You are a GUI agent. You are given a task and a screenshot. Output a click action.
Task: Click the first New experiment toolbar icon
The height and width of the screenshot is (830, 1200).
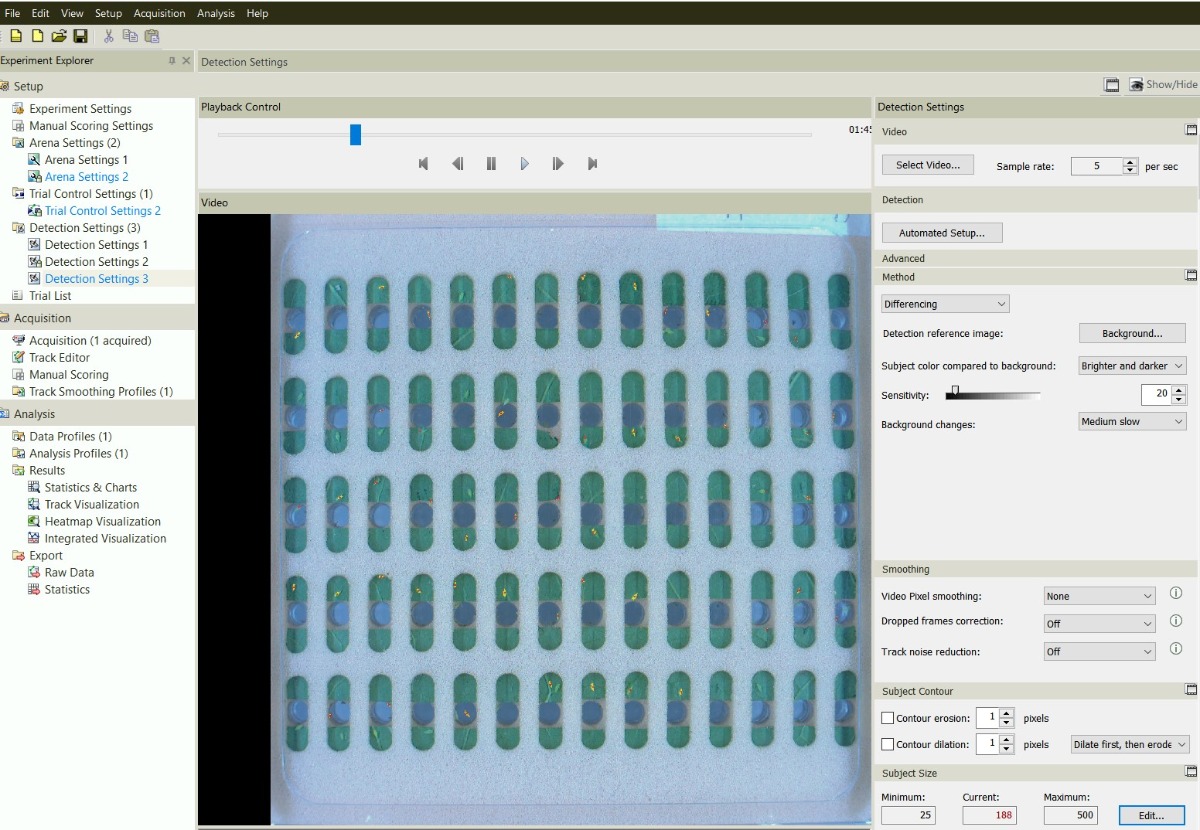click(16, 36)
